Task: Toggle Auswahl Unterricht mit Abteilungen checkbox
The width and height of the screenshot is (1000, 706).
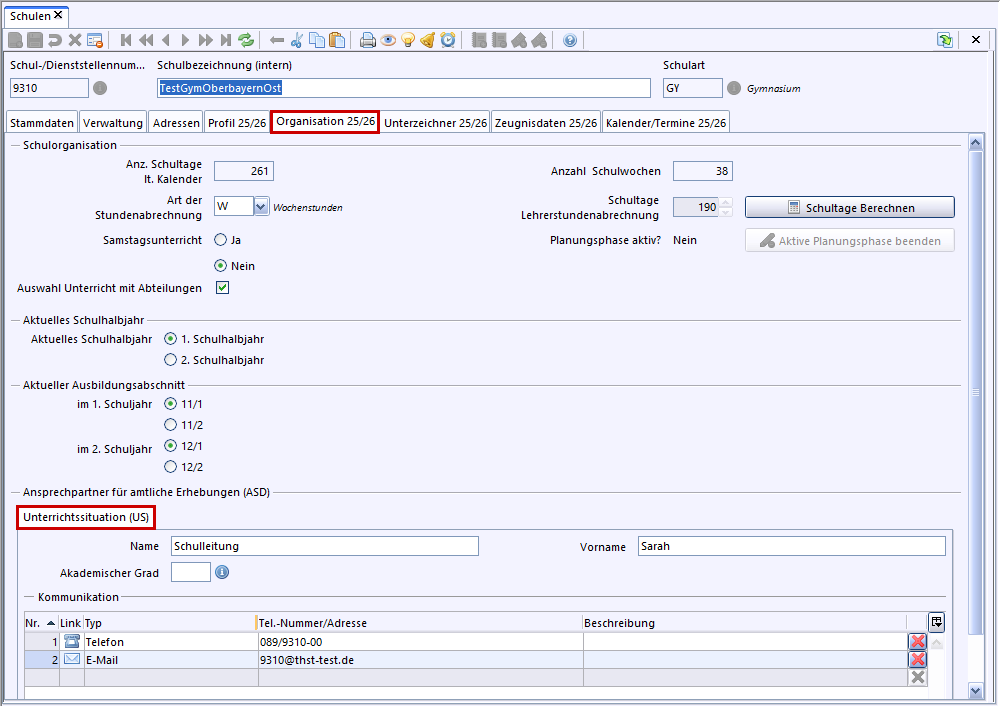Action: coord(223,288)
